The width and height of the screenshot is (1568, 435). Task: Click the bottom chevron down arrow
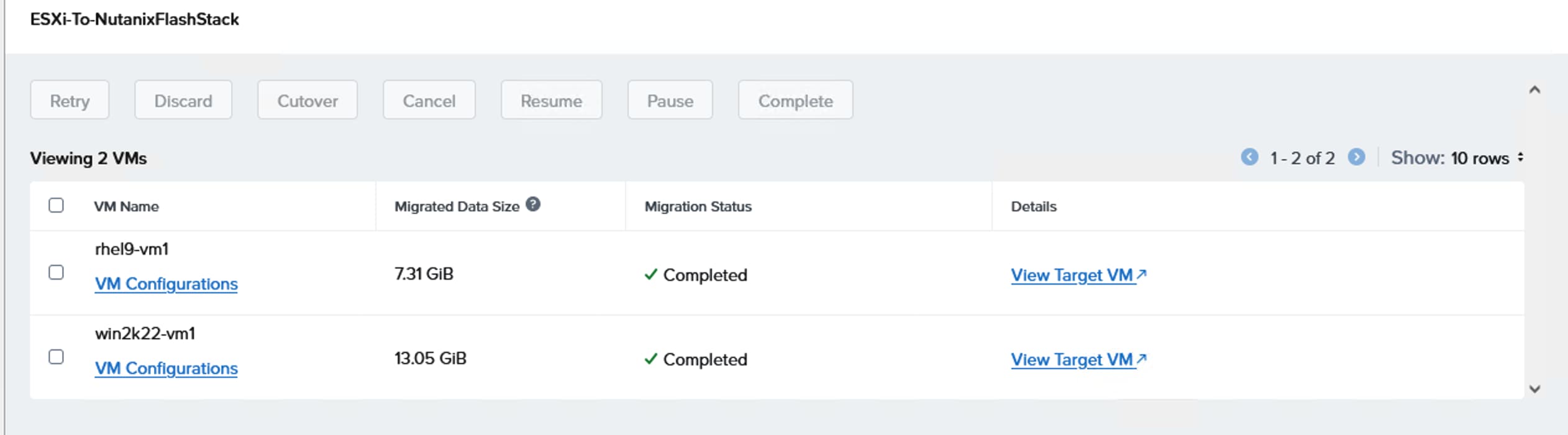pos(1534,389)
